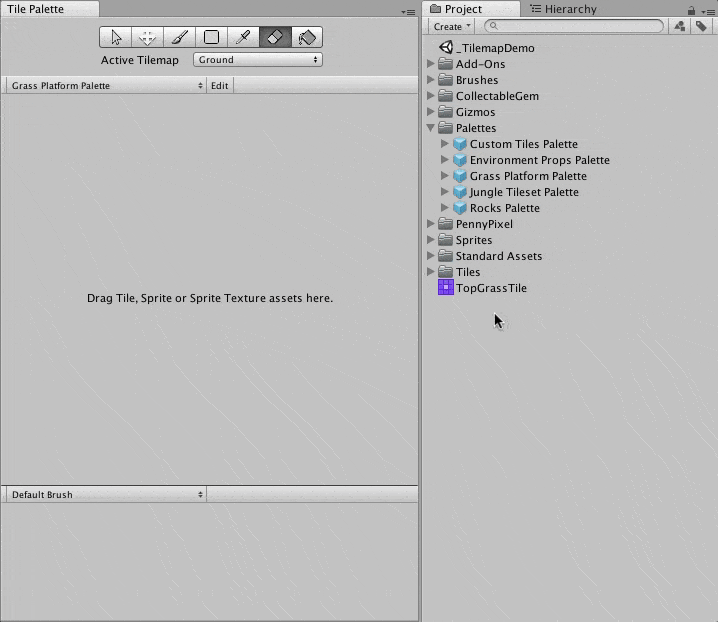The height and width of the screenshot is (622, 718).
Task: Expand the Gizmos folder
Action: [x=430, y=112]
